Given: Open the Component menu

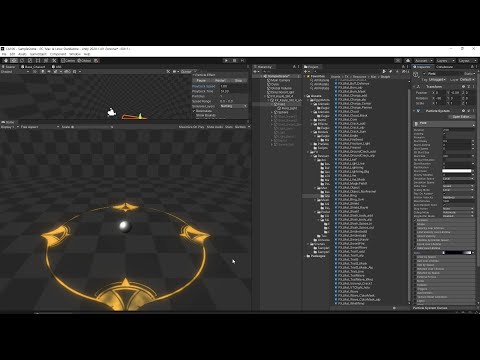Looking at the screenshot, I should [x=58, y=54].
